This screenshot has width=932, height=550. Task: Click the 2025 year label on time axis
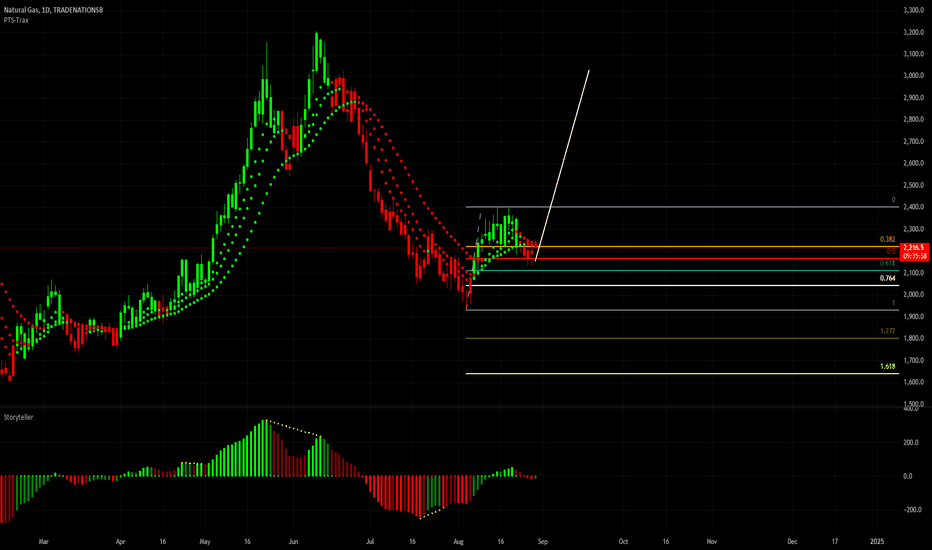(877, 542)
